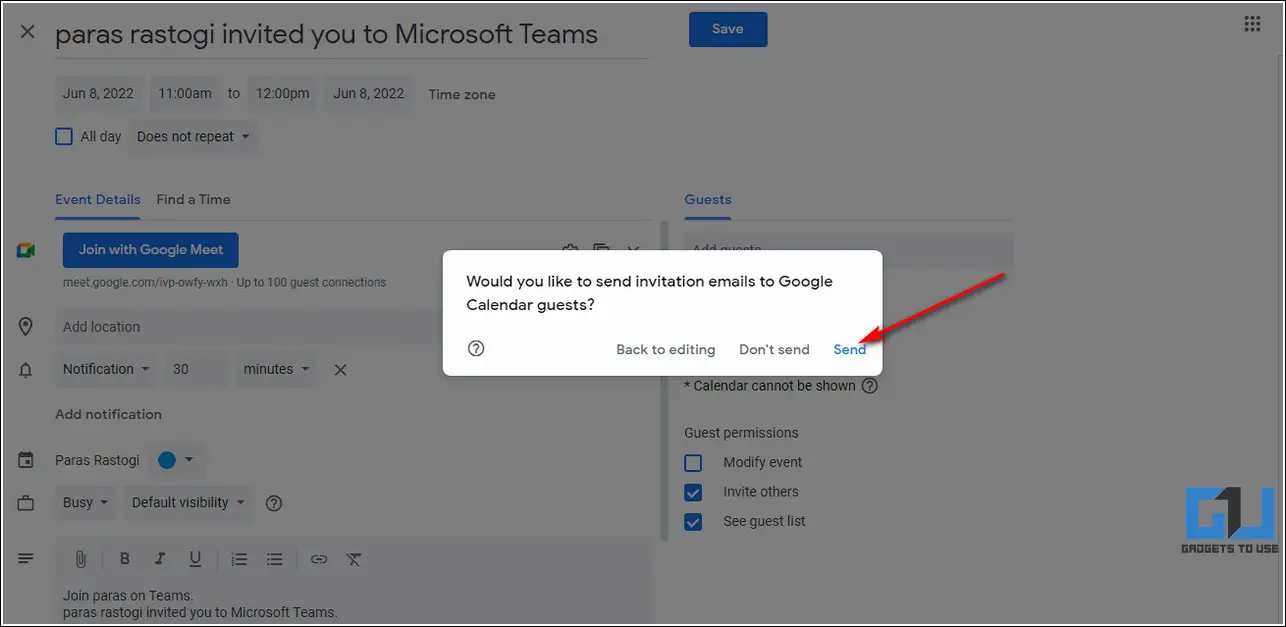1286x627 pixels.
Task: Click the calendar icon beside Paras Rastogi
Action: tap(26, 461)
